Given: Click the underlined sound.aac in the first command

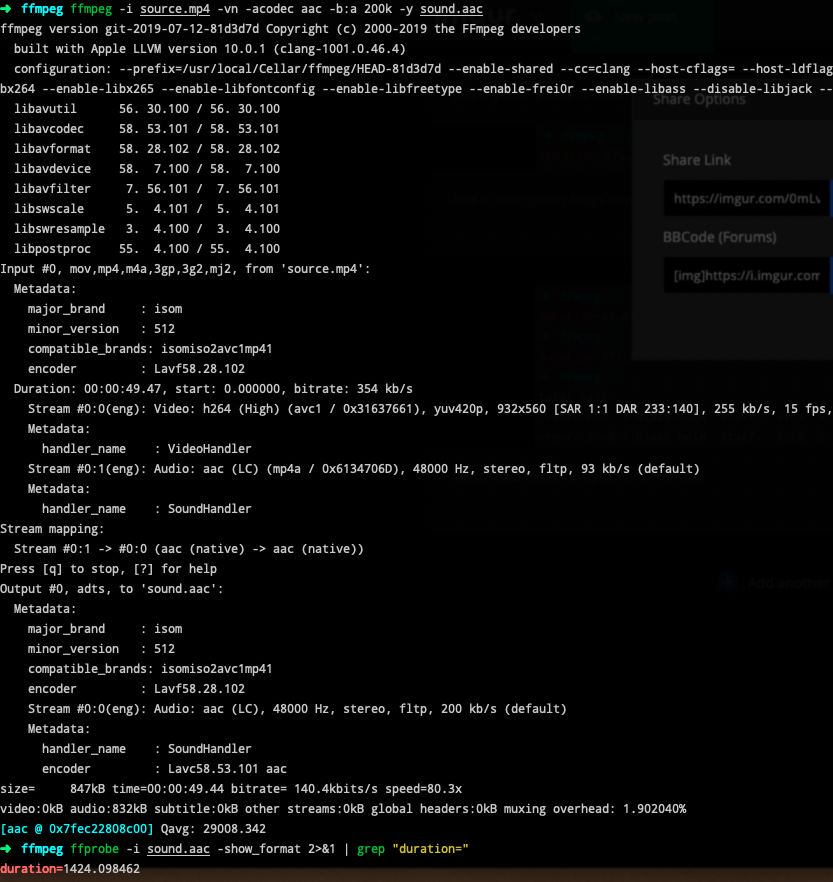Looking at the screenshot, I should click(451, 8).
